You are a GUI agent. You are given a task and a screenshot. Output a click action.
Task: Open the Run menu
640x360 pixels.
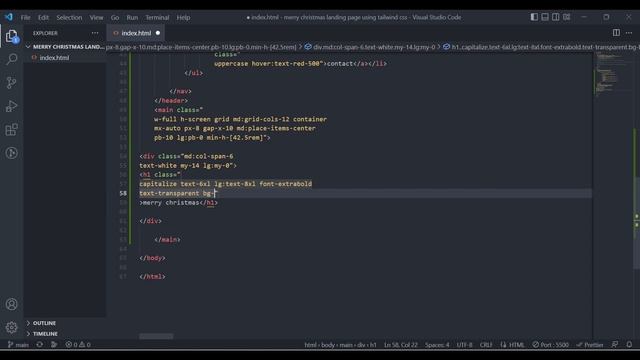click(132, 18)
